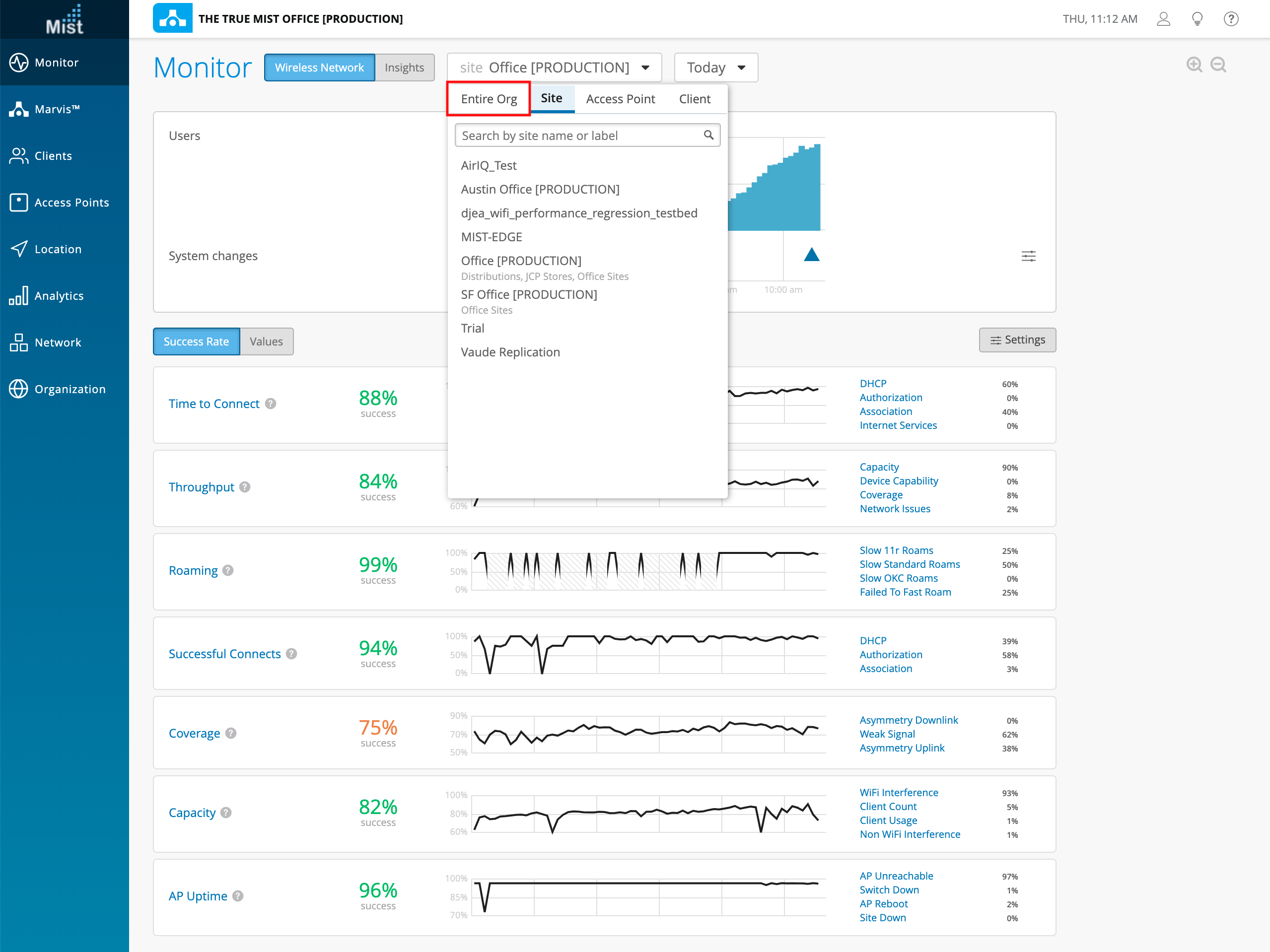Click help icon next to Throughput
1270x952 pixels.
click(245, 486)
